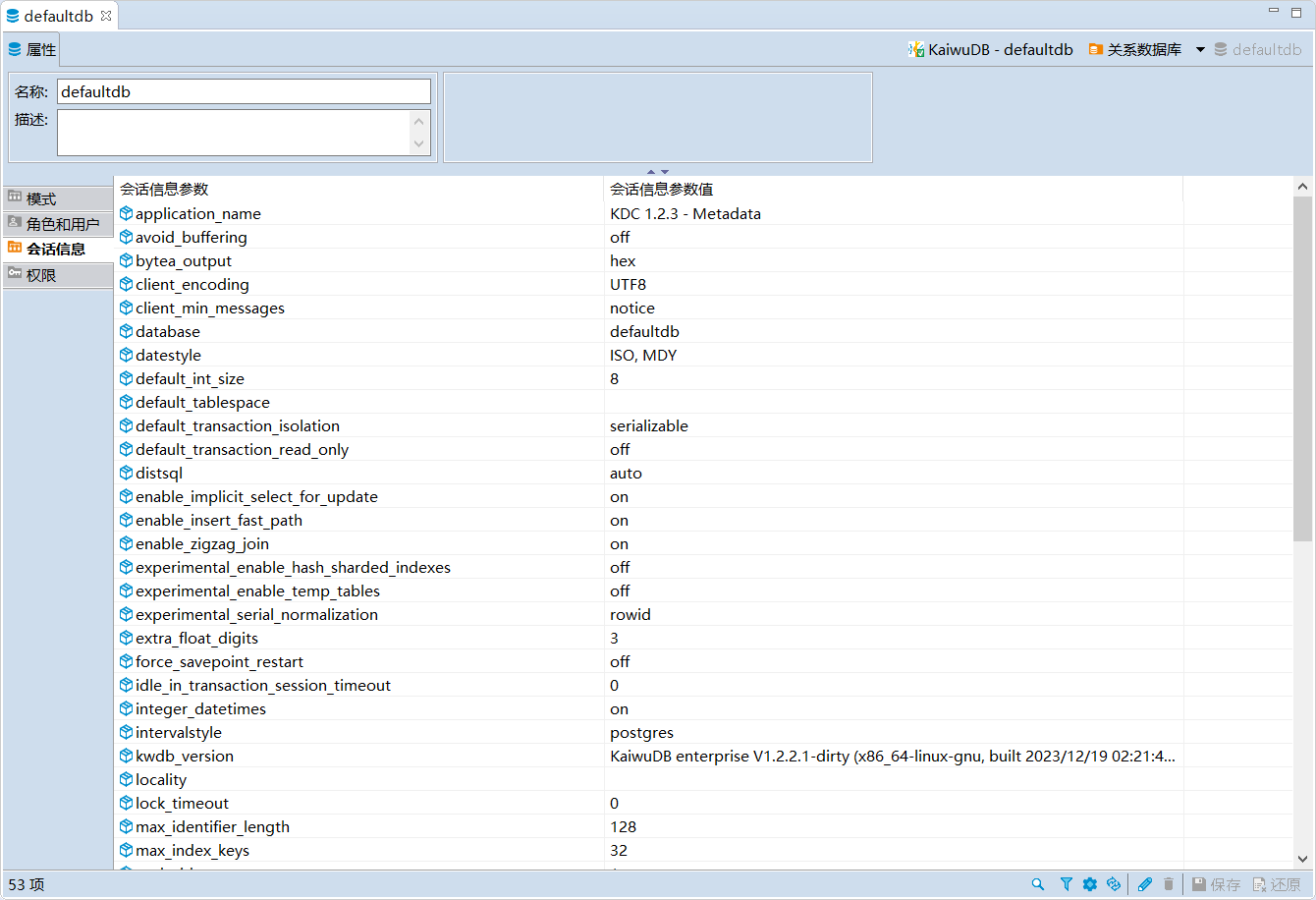Click the trash delete icon
The height and width of the screenshot is (900, 1316).
(1169, 884)
